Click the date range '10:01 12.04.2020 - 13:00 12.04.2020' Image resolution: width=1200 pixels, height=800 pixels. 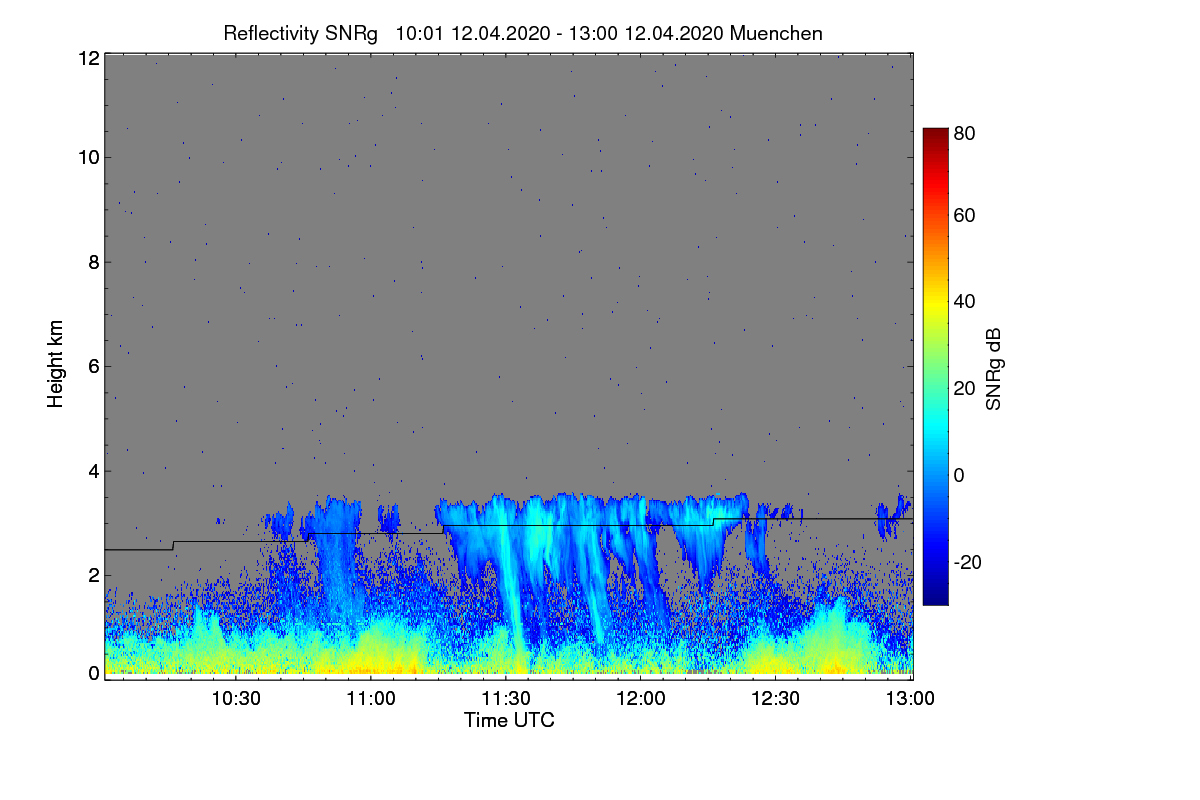pyautogui.click(x=560, y=33)
